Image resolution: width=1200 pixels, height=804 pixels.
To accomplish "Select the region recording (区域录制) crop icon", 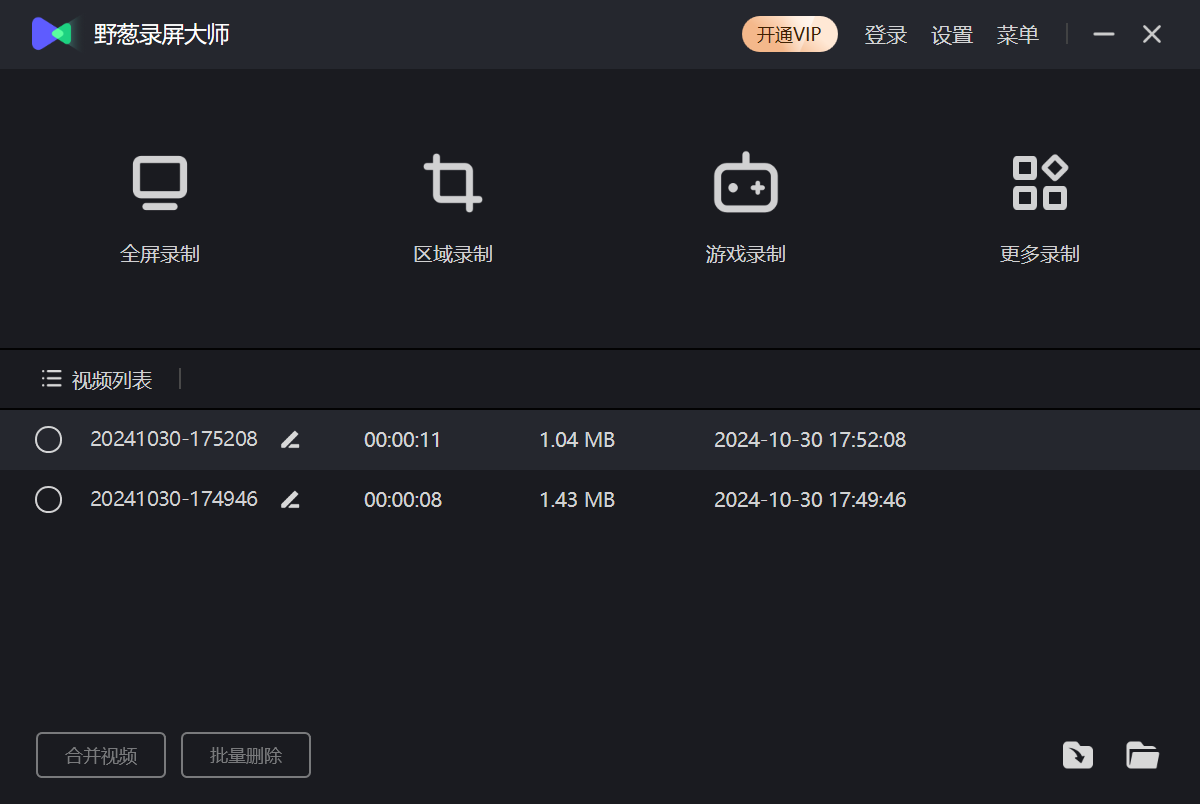I will [453, 184].
